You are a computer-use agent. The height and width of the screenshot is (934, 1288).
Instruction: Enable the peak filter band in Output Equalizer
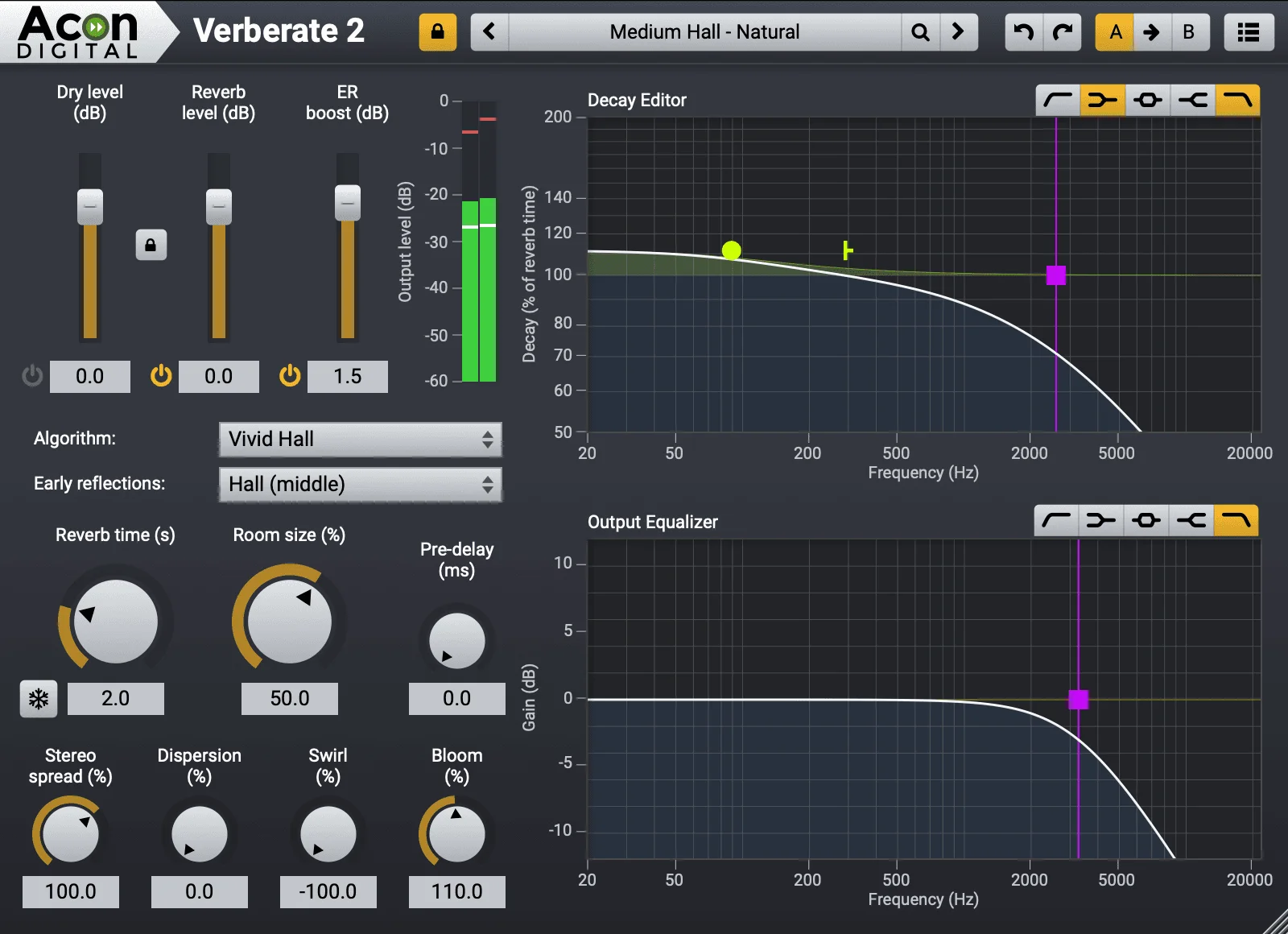click(1149, 521)
